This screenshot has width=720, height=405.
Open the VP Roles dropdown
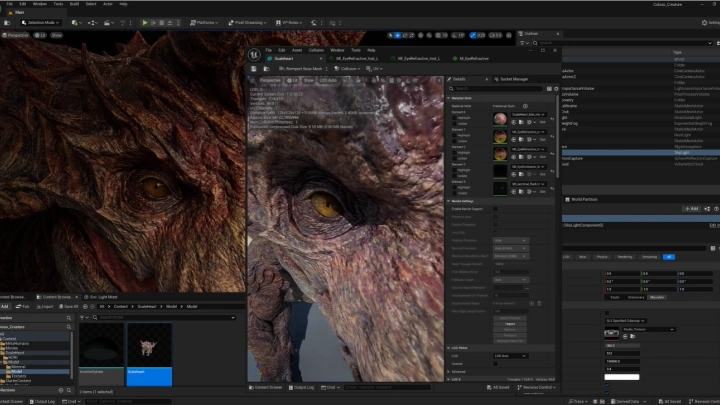pyautogui.click(x=289, y=22)
